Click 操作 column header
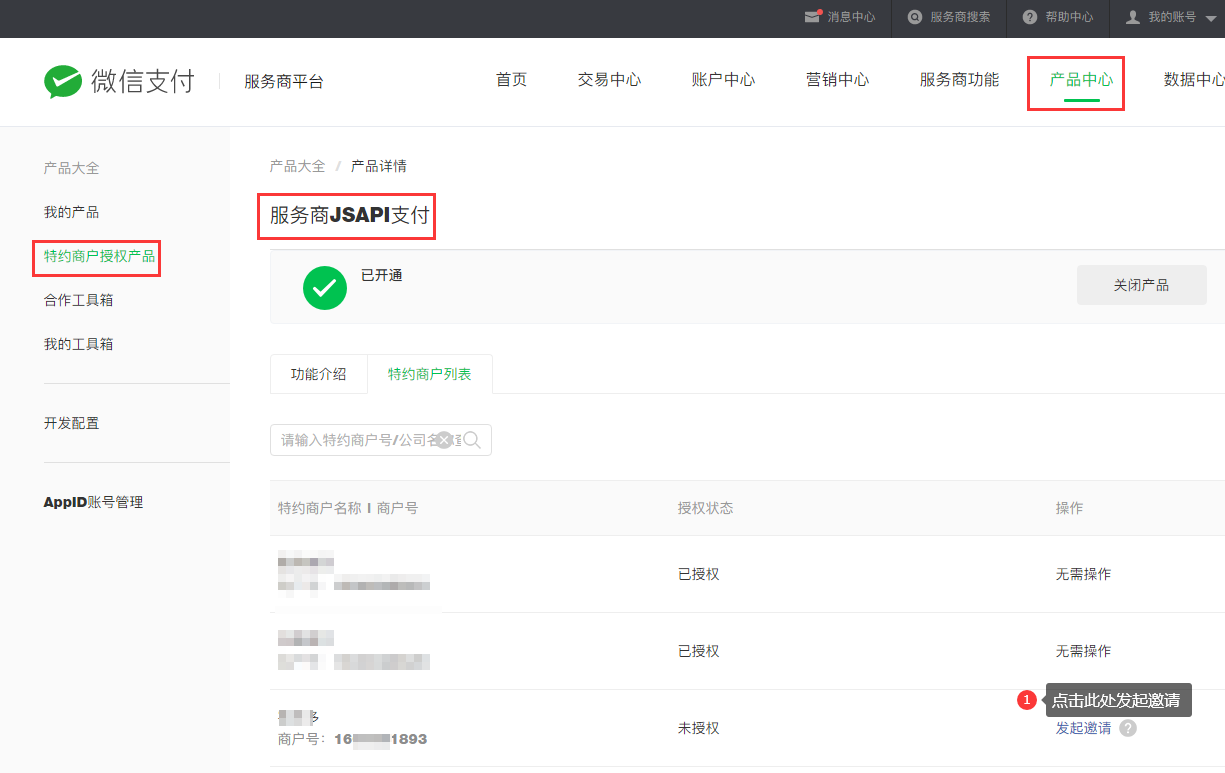The height and width of the screenshot is (773, 1225). pyautogui.click(x=1069, y=508)
